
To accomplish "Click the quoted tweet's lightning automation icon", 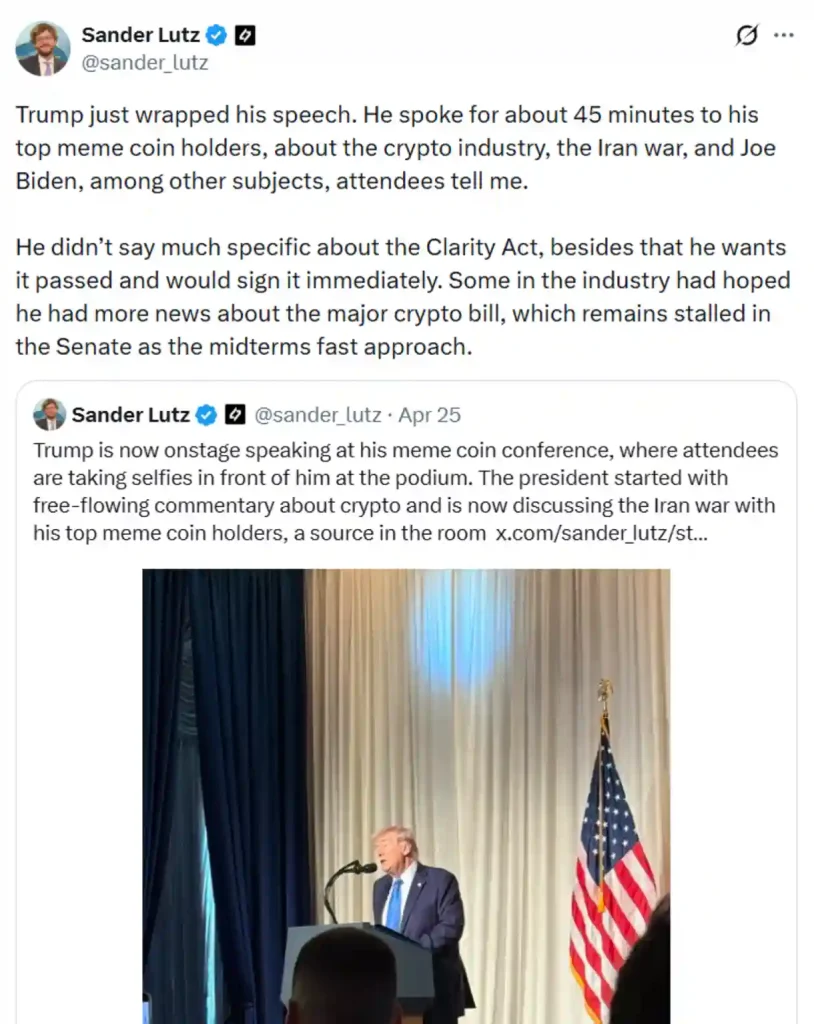I will coord(235,414).
